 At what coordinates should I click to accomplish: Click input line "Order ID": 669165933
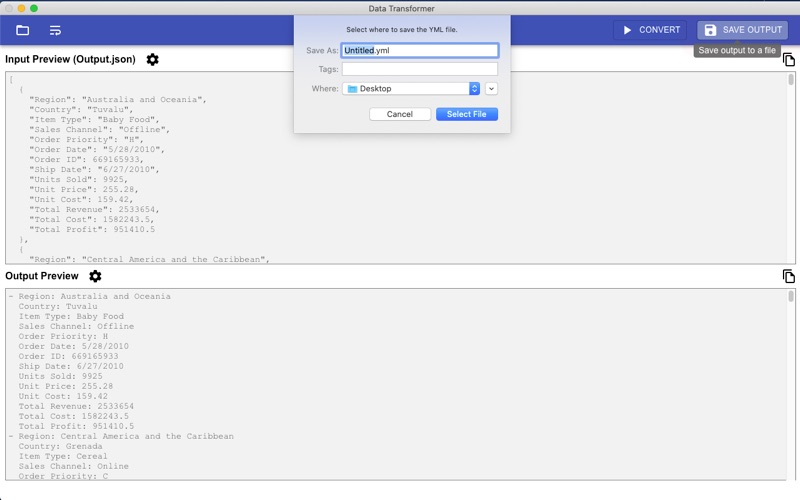[86, 160]
